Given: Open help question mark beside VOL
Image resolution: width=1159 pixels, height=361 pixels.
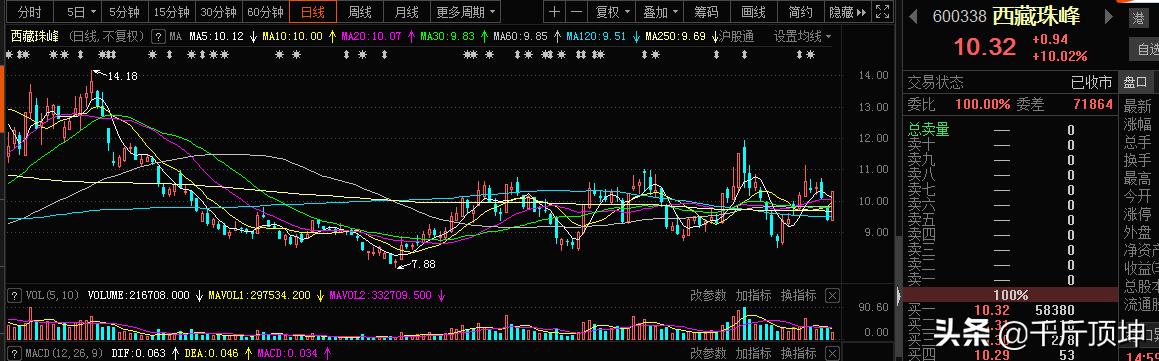Looking at the screenshot, I should [13, 295].
